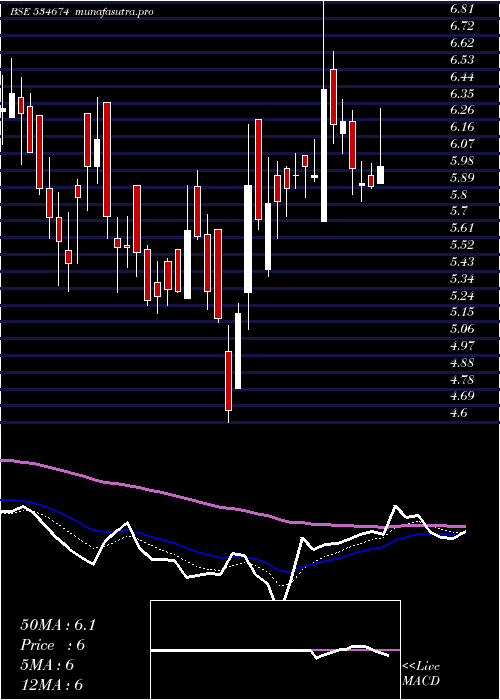Click the 4.97 price axis label

pyautogui.click(x=462, y=346)
